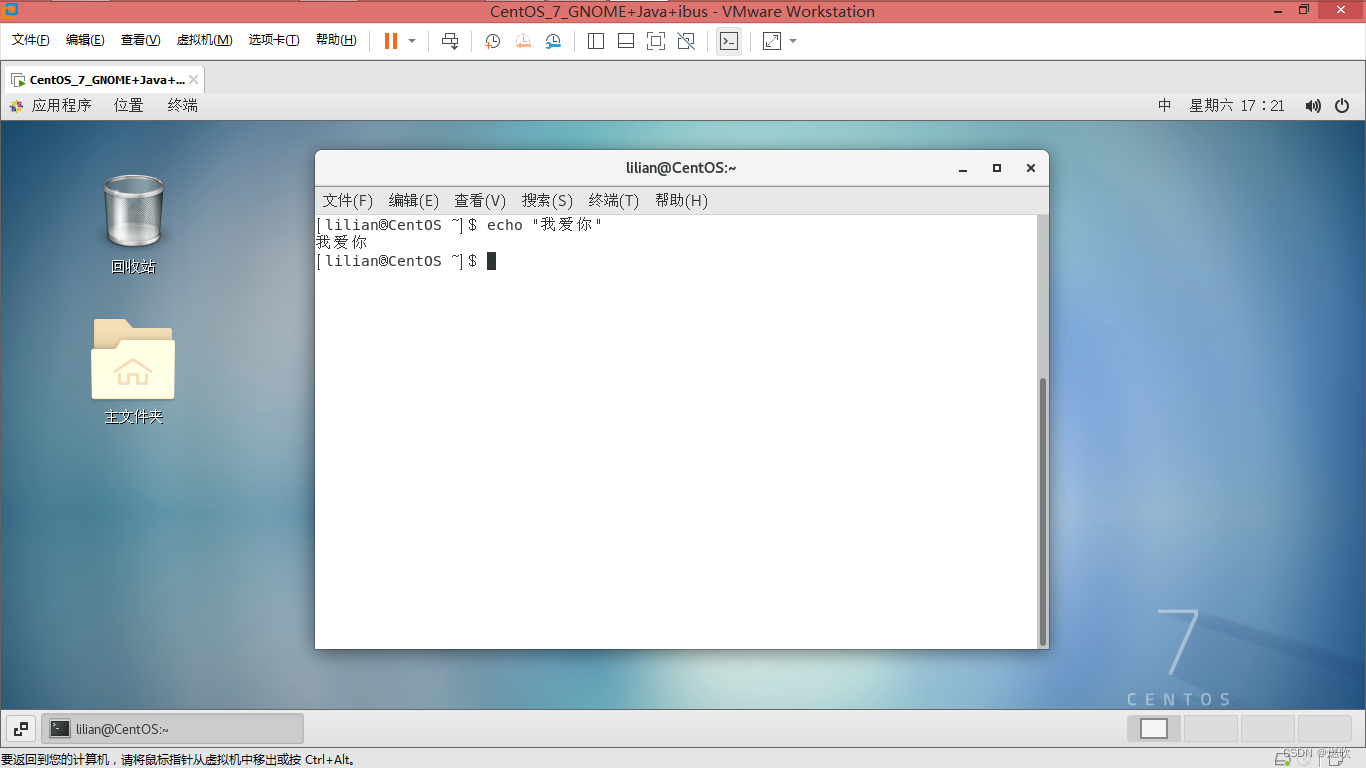
Task: Open the snapshot manager
Action: pyautogui.click(x=553, y=41)
